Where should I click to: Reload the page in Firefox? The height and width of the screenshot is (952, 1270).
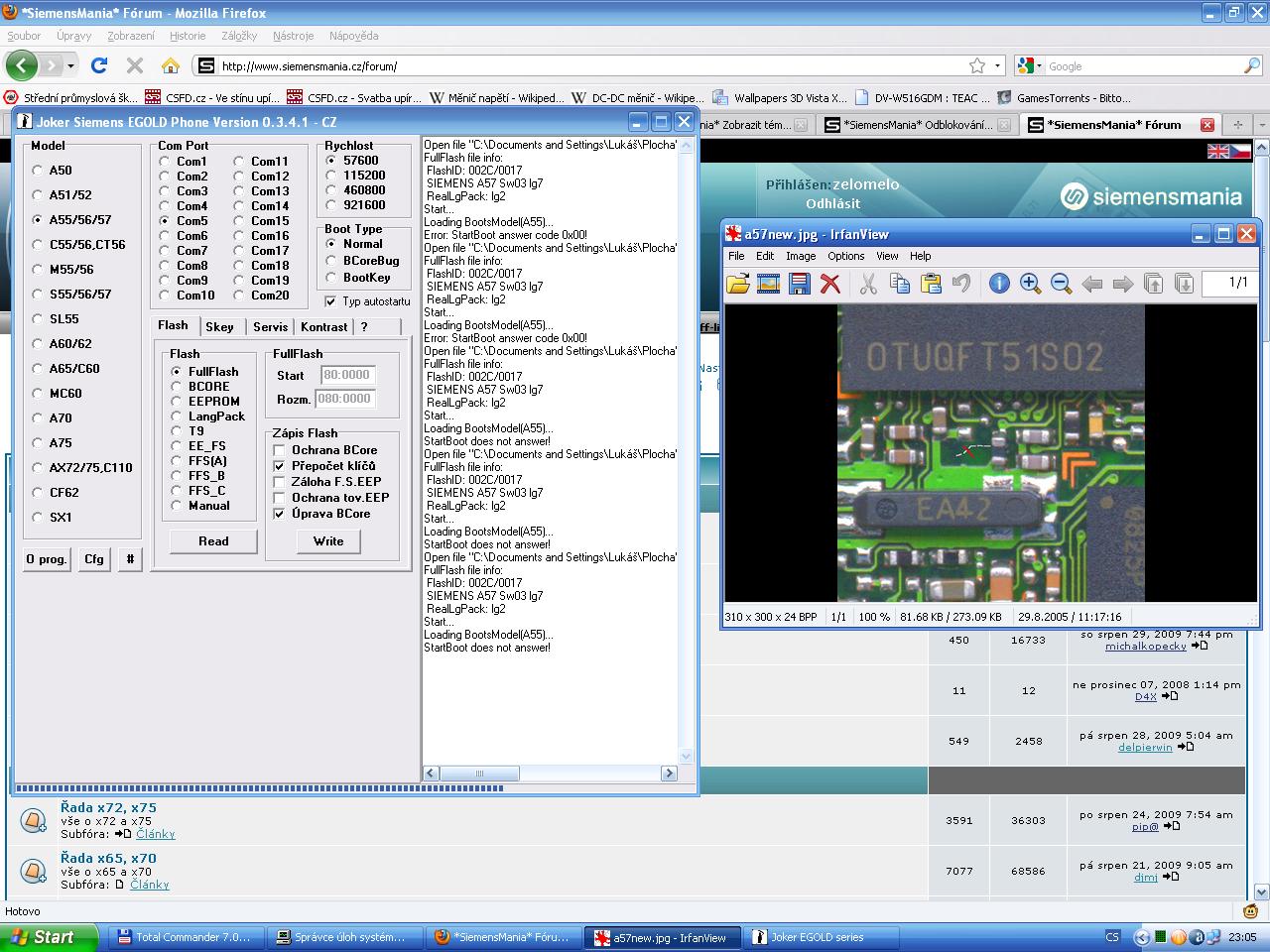[x=98, y=65]
